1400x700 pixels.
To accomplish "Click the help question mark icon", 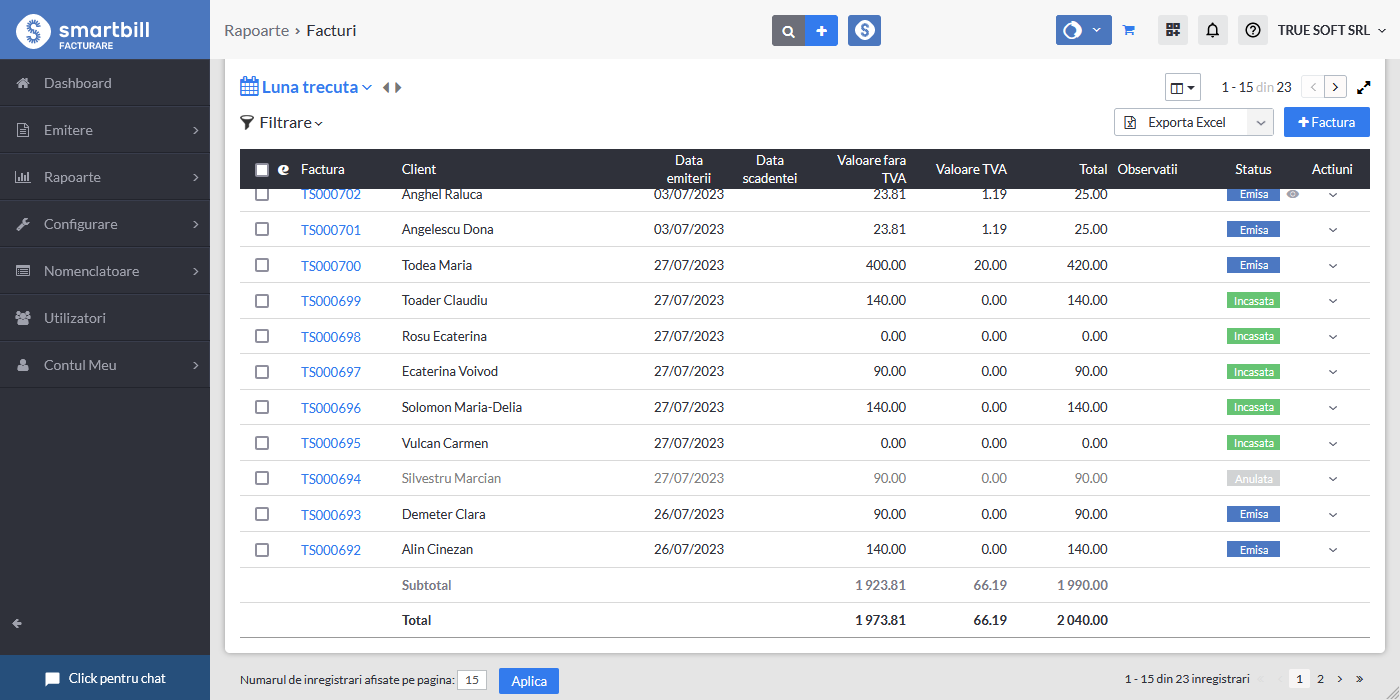I will pos(1253,30).
